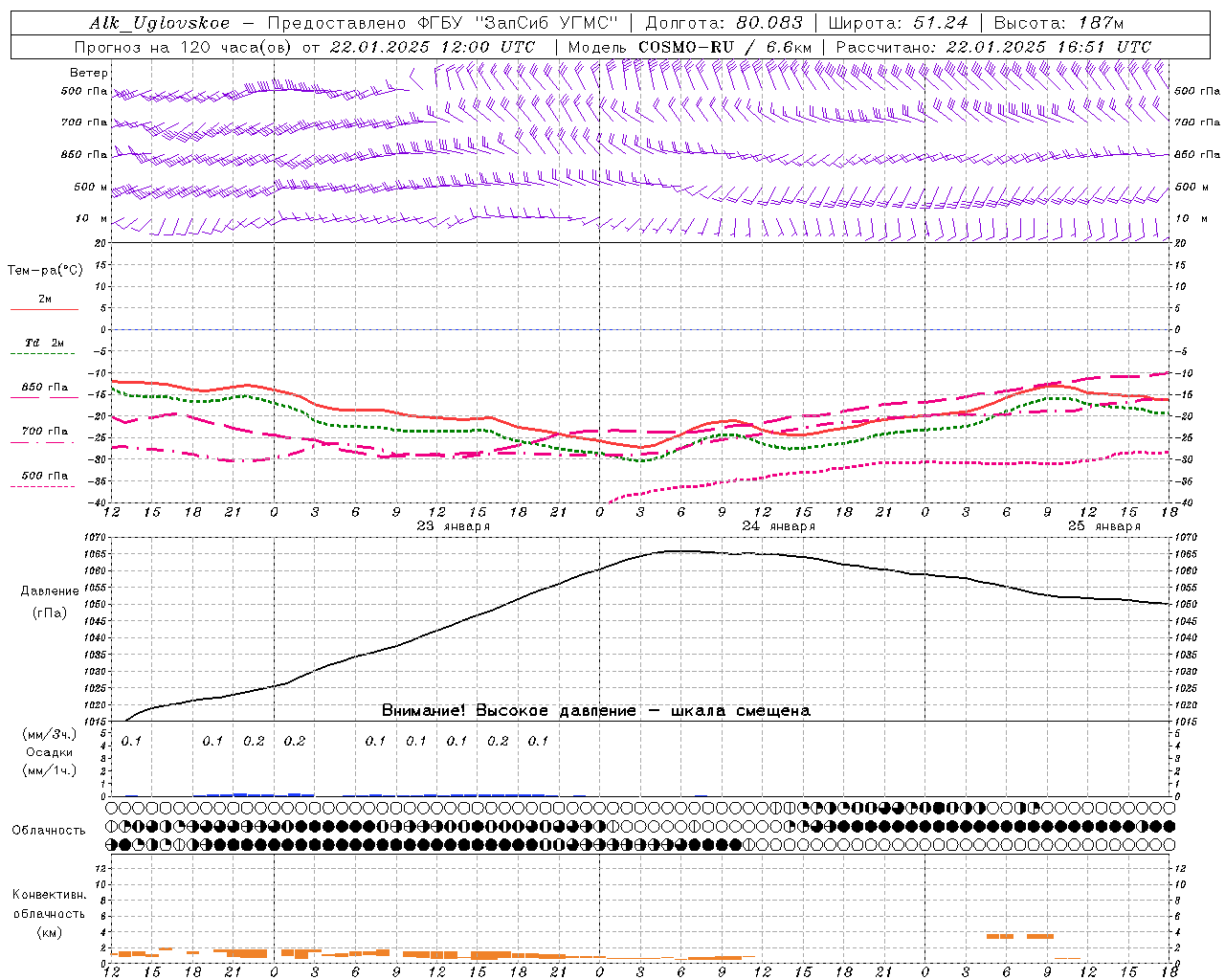1225x980 pixels.
Task: Click the 'Td 2м' dew point legend label
Action: (45, 343)
